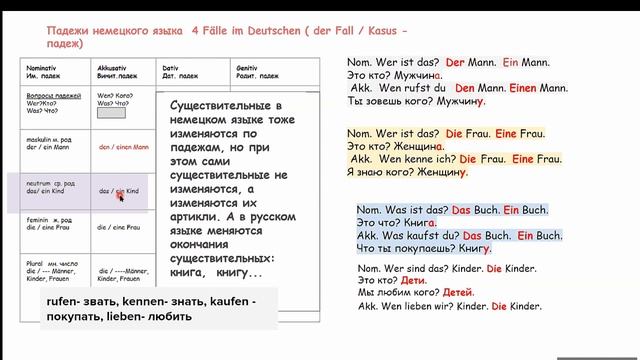
Task: Click the line "Это кто? Мужчина."
Action: [395, 76]
